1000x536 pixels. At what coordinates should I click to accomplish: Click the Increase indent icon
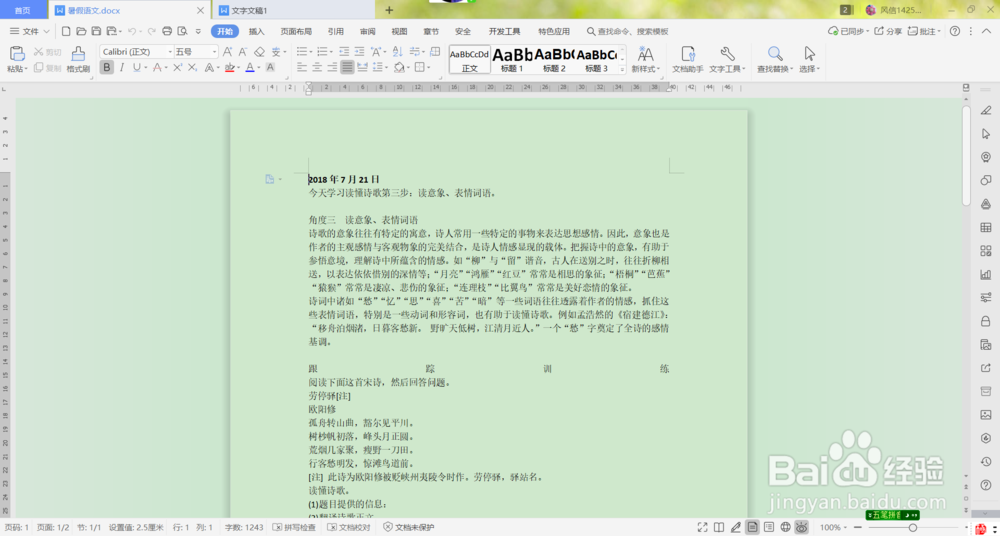359,52
